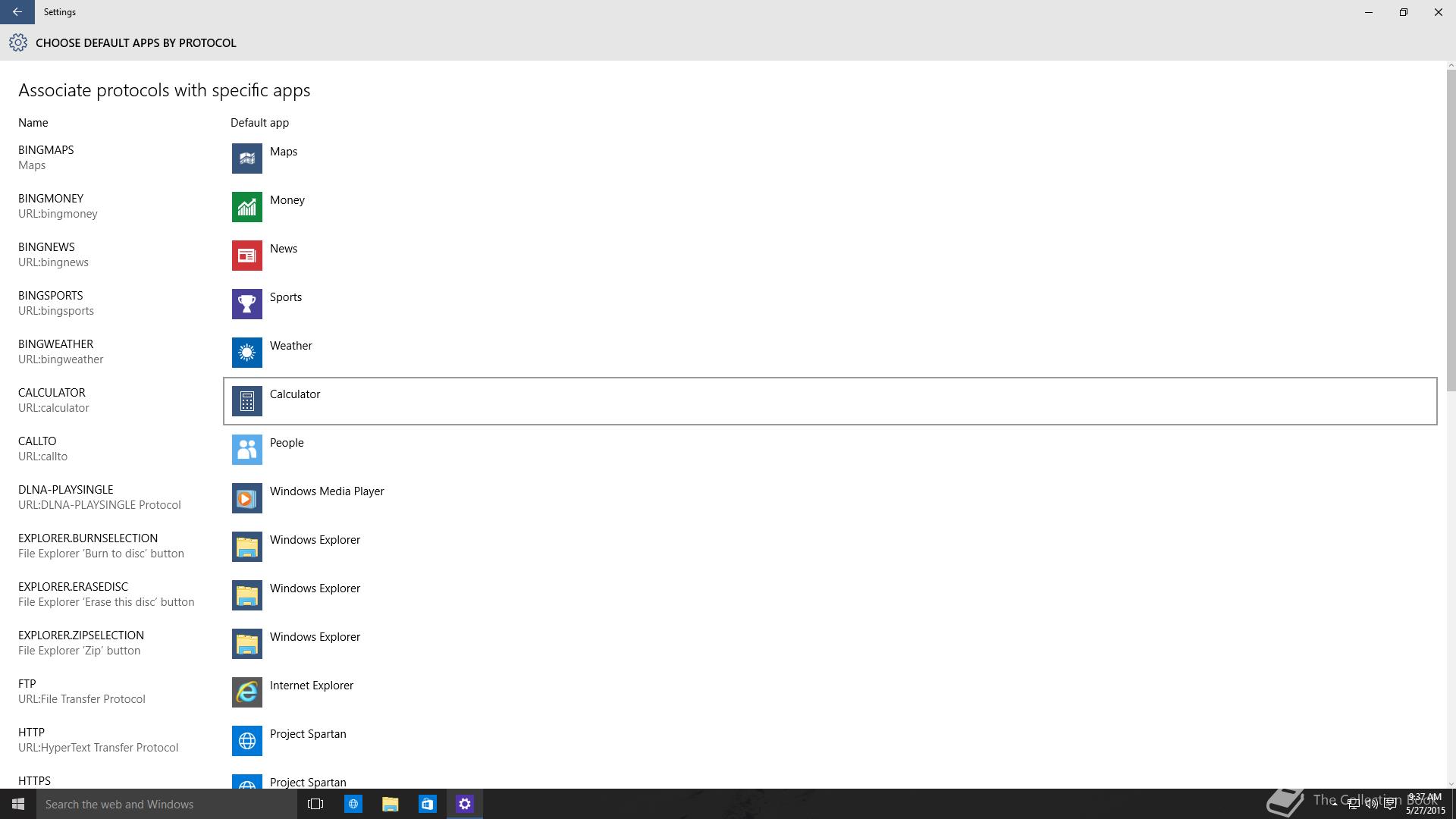Viewport: 1456px width, 819px height.
Task: Click the Internet Explorer icon for FTP
Action: tap(246, 692)
